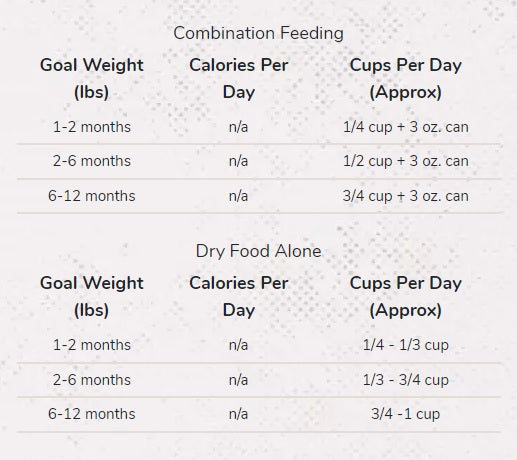
Task: Select 6-12 months row under Dry Food Alone
Action: point(259,414)
